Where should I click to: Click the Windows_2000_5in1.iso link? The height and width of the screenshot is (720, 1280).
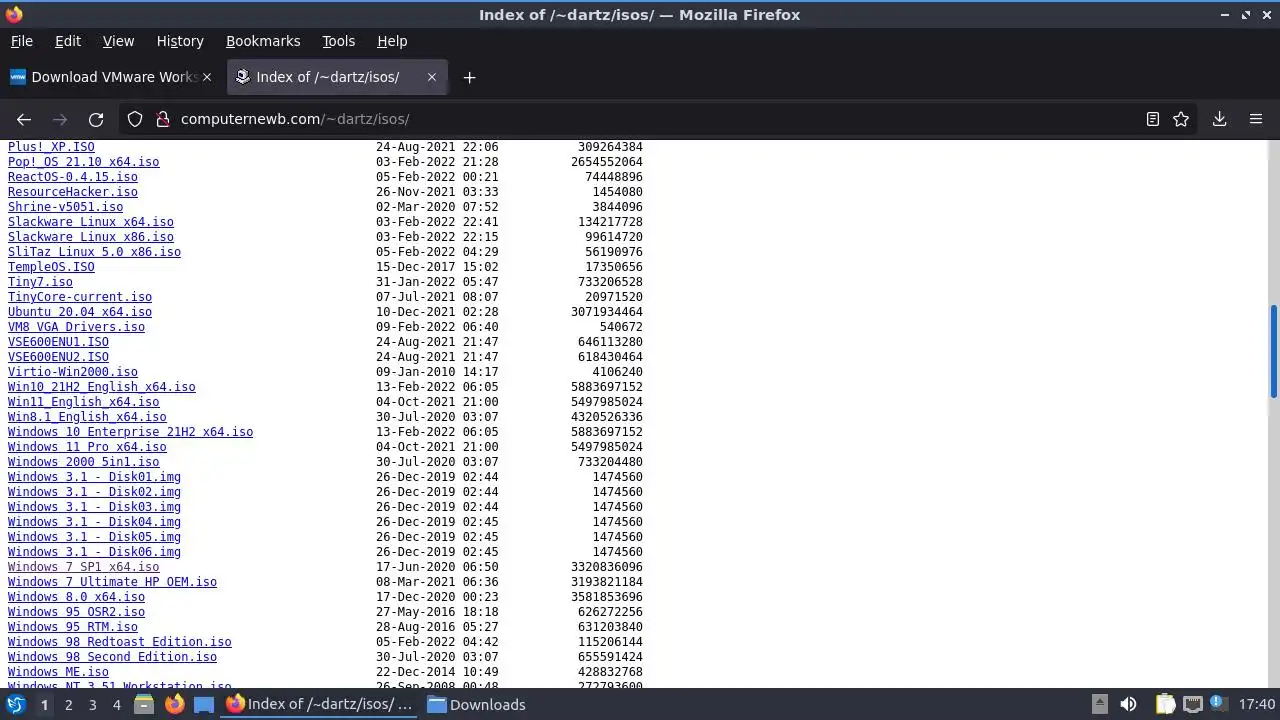(x=83, y=462)
